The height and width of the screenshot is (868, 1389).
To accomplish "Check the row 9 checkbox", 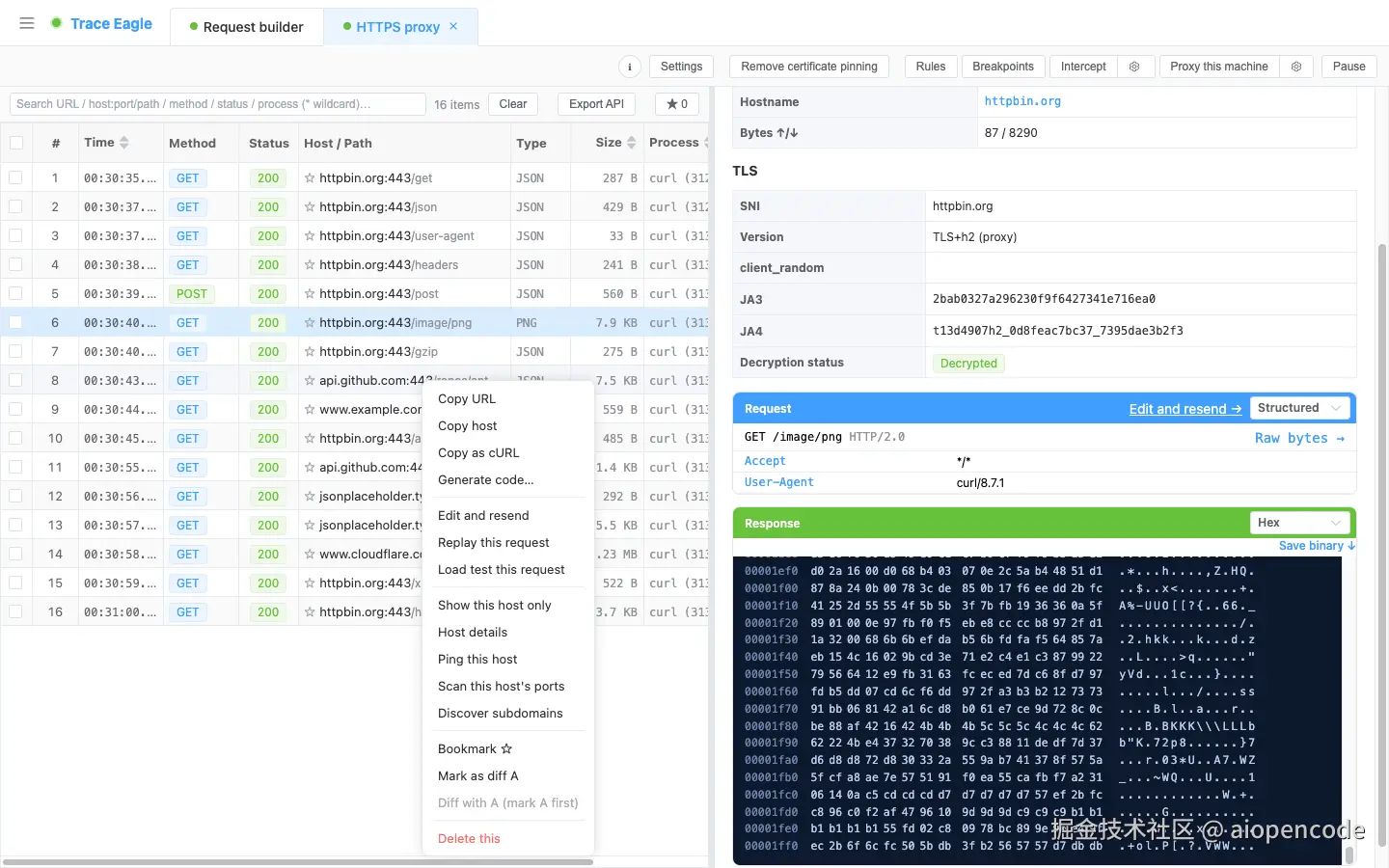I will 15,409.
